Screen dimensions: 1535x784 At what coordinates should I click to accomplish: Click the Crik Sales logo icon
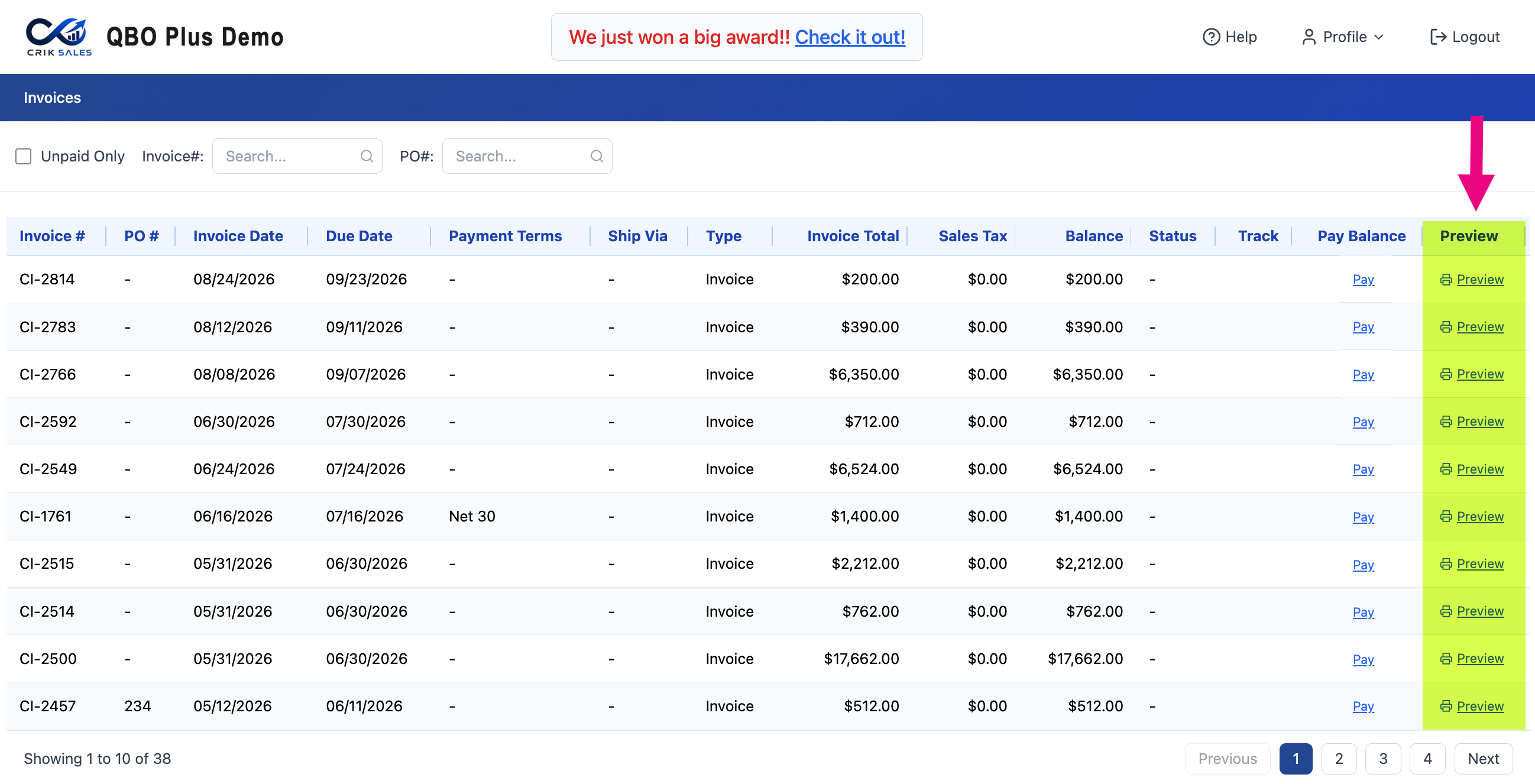tap(59, 37)
